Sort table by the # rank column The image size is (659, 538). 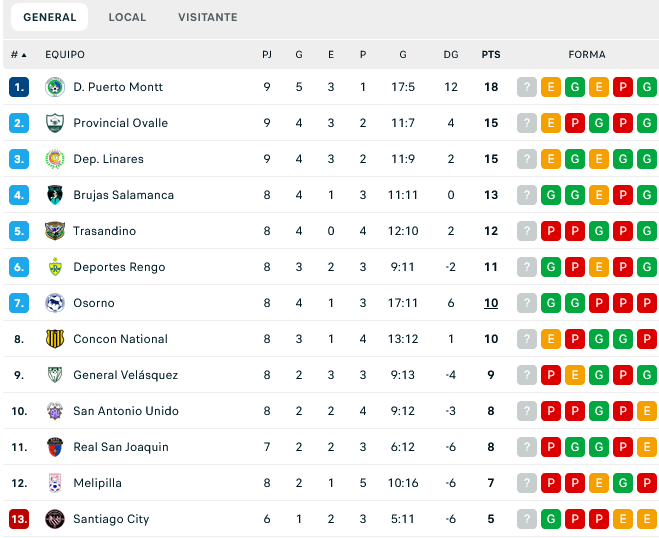click(18, 55)
